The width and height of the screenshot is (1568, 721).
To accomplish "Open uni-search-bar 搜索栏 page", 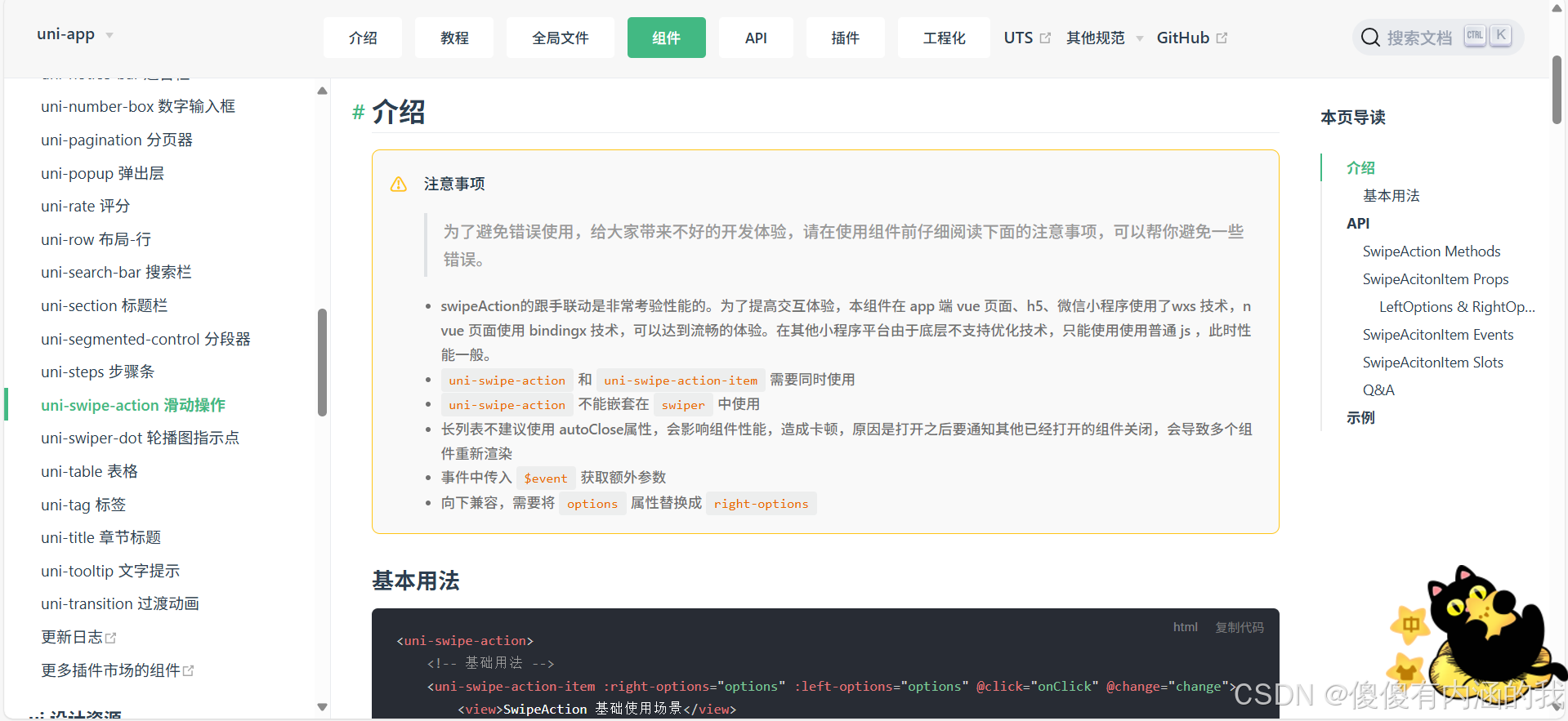I will pos(116,272).
